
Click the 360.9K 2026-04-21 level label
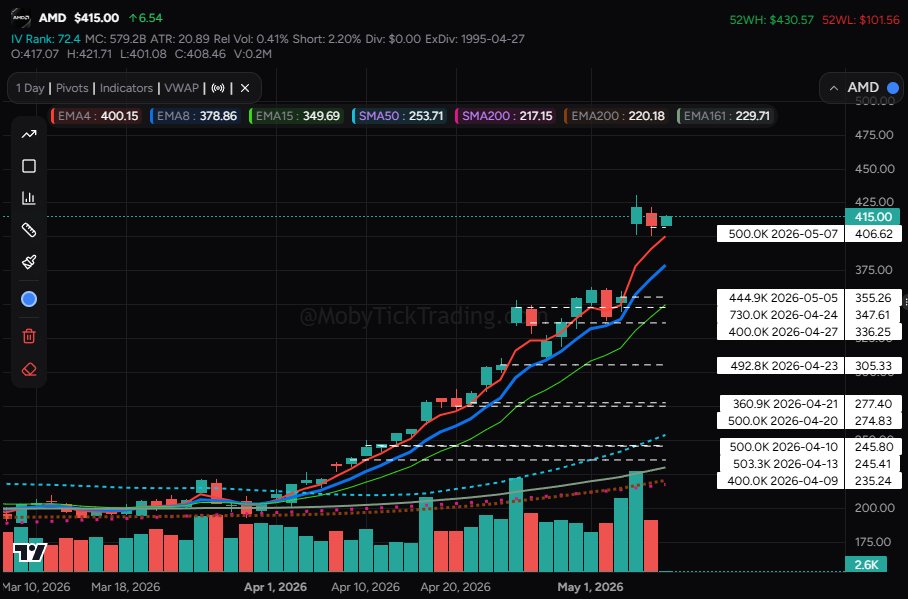click(x=782, y=404)
